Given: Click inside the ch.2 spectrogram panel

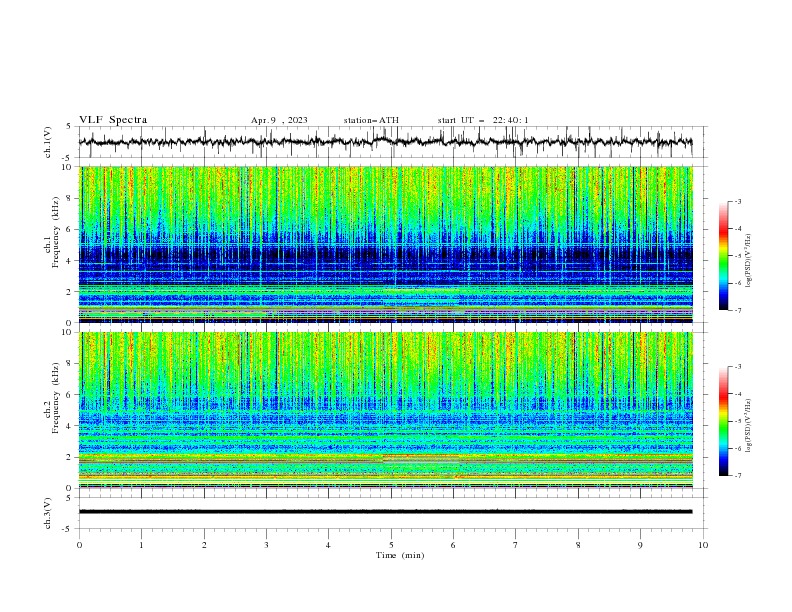Looking at the screenshot, I should pos(386,410).
